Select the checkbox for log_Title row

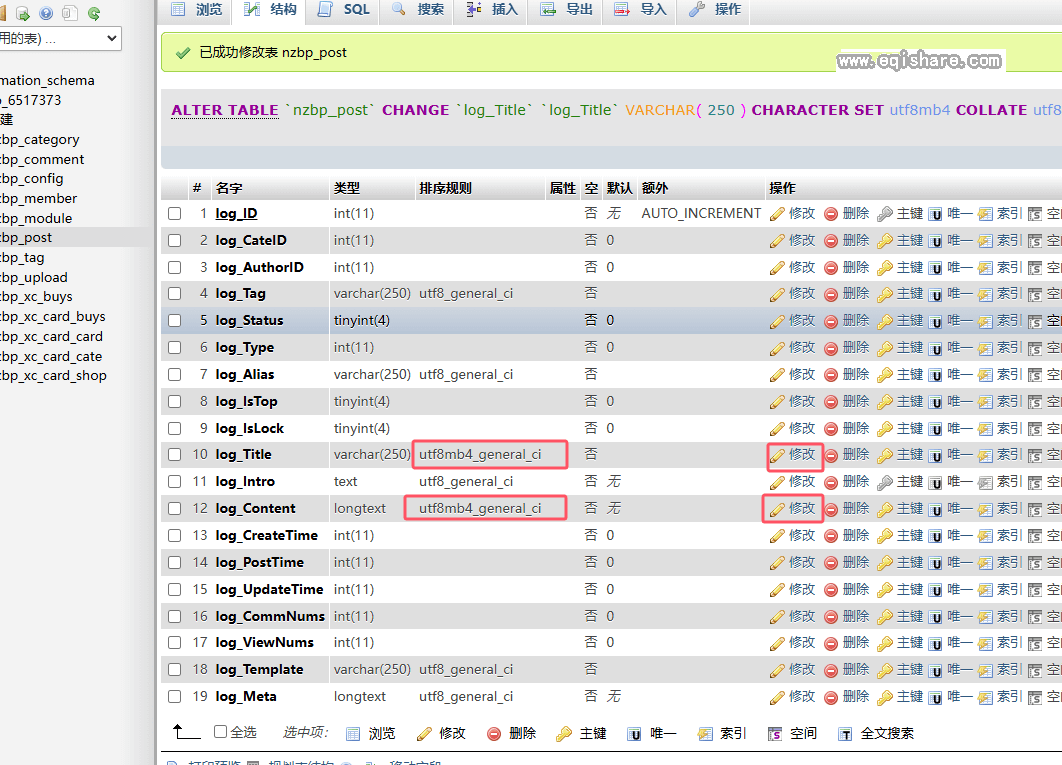tap(175, 454)
